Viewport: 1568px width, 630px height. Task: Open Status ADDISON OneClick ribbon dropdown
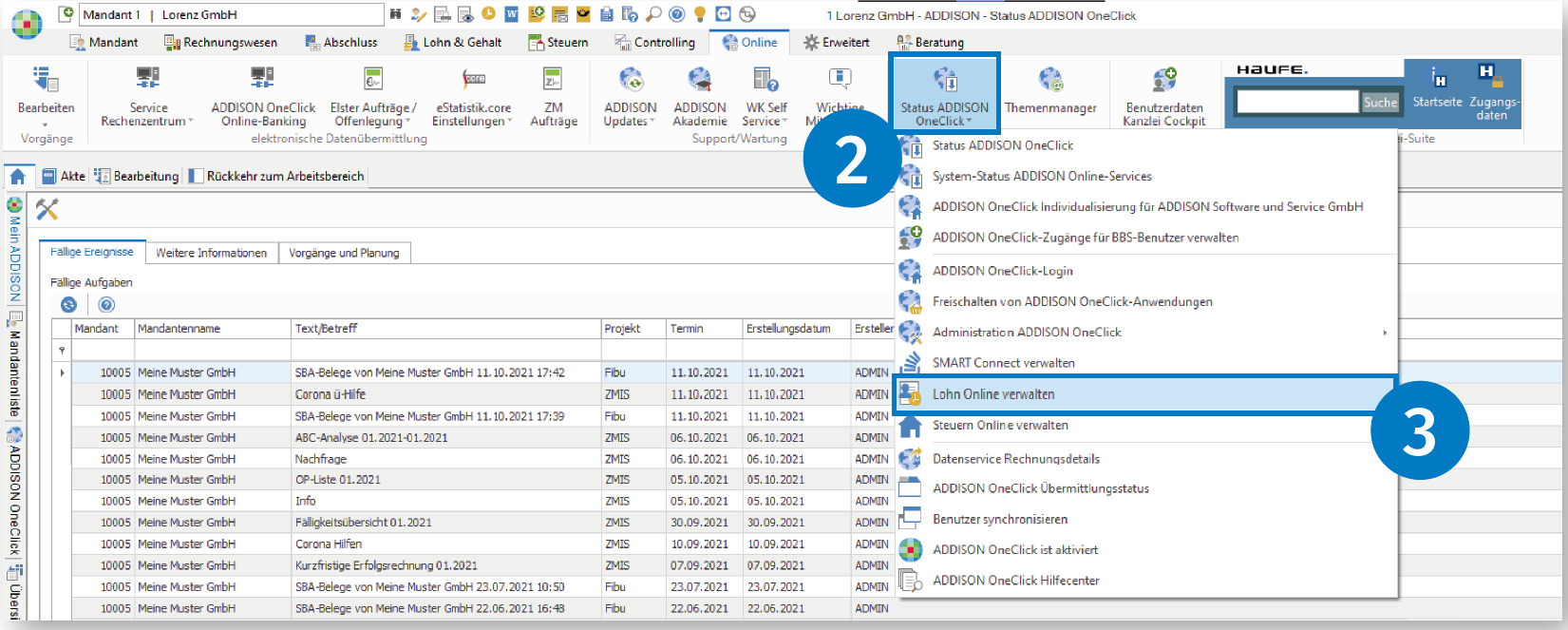[944, 93]
